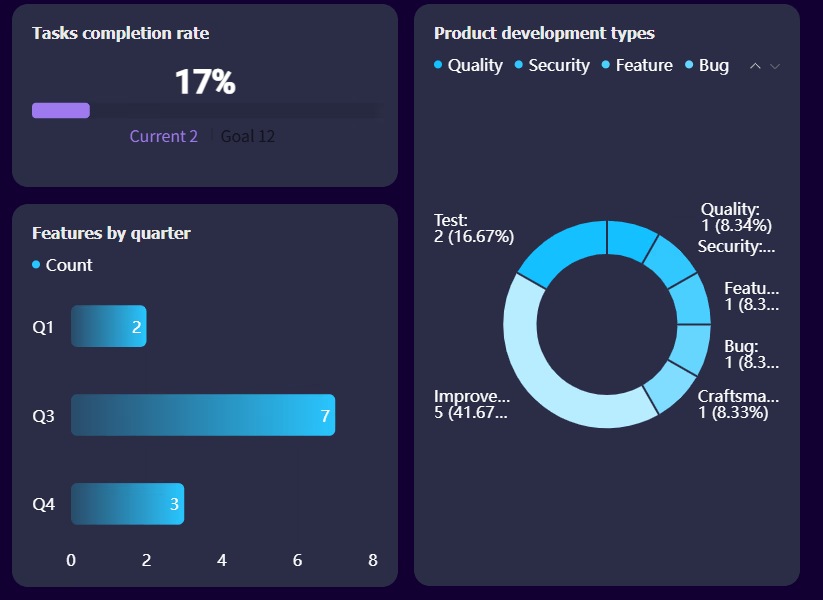Click the Current 2 label
823x600 pixels.
click(x=164, y=136)
